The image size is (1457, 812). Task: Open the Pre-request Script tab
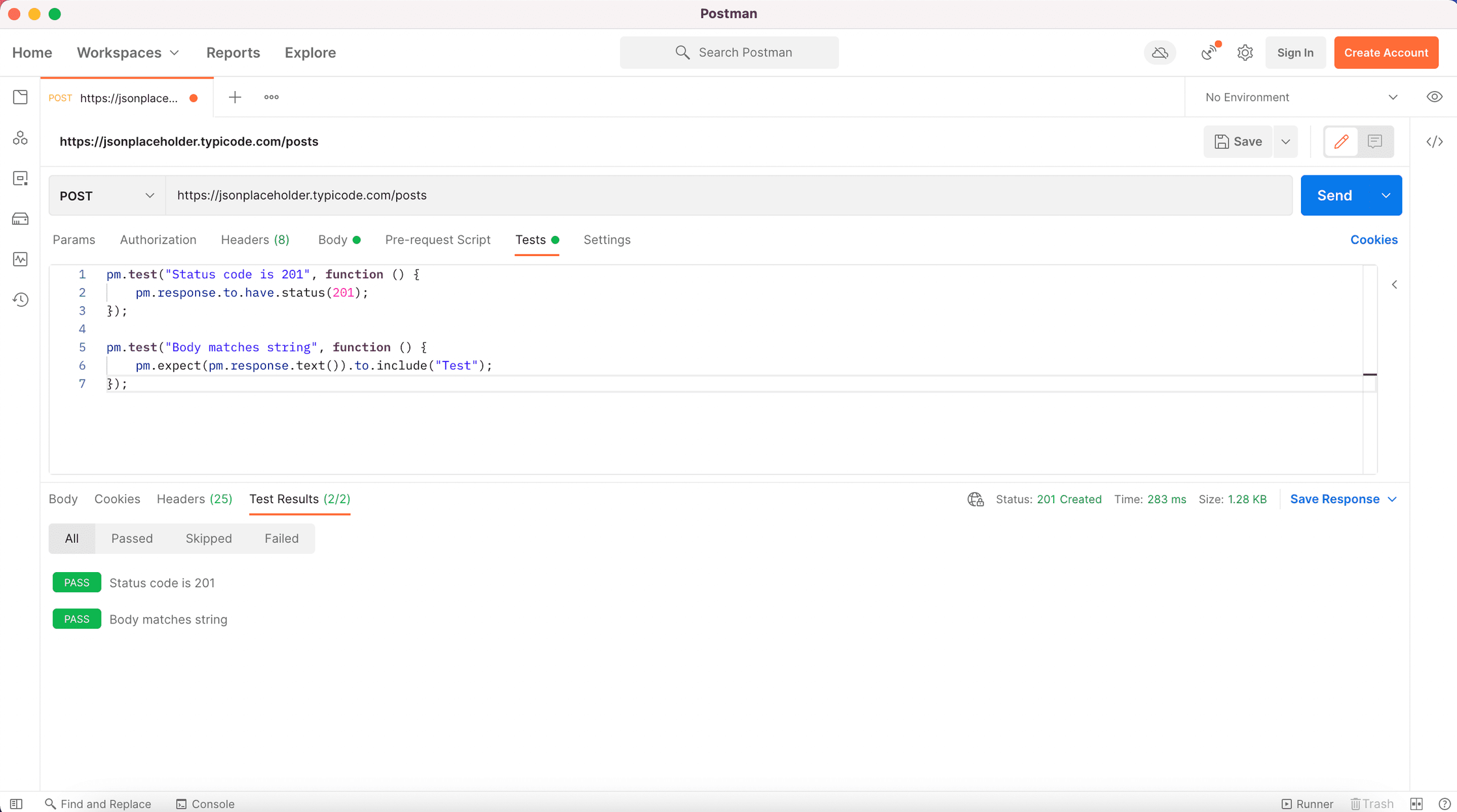point(437,240)
